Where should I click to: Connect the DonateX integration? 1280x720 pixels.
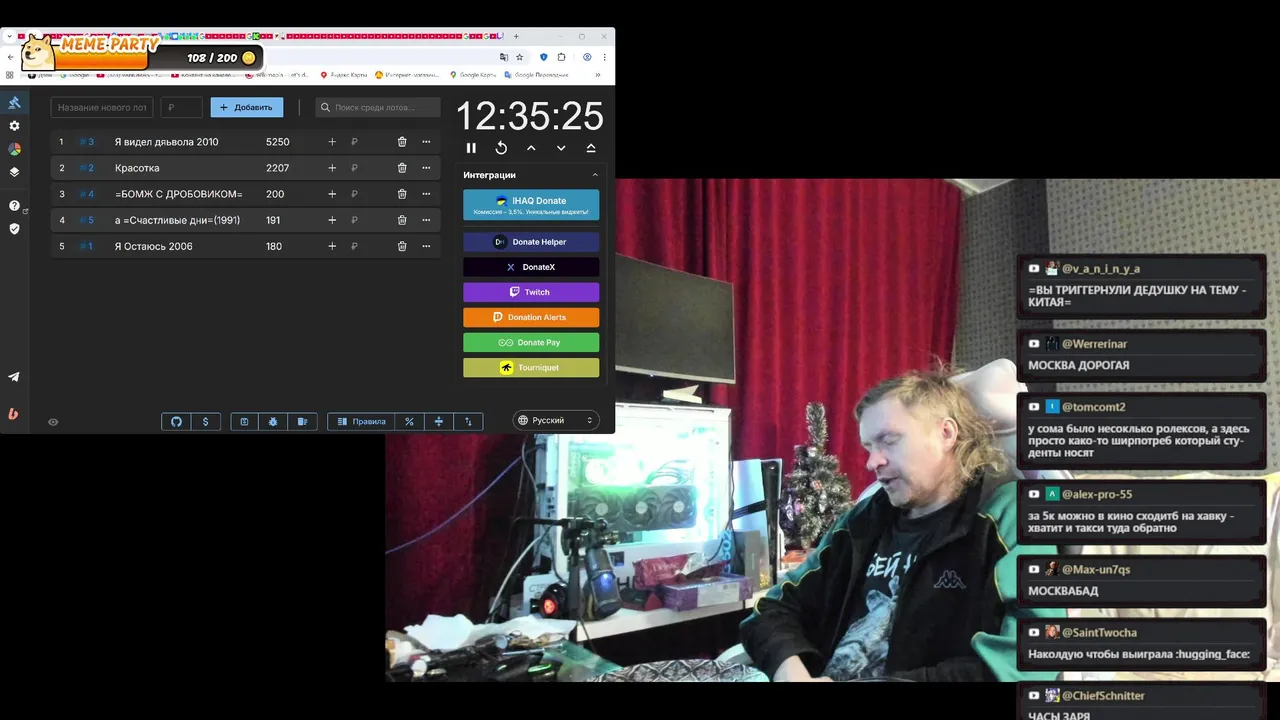coord(531,267)
